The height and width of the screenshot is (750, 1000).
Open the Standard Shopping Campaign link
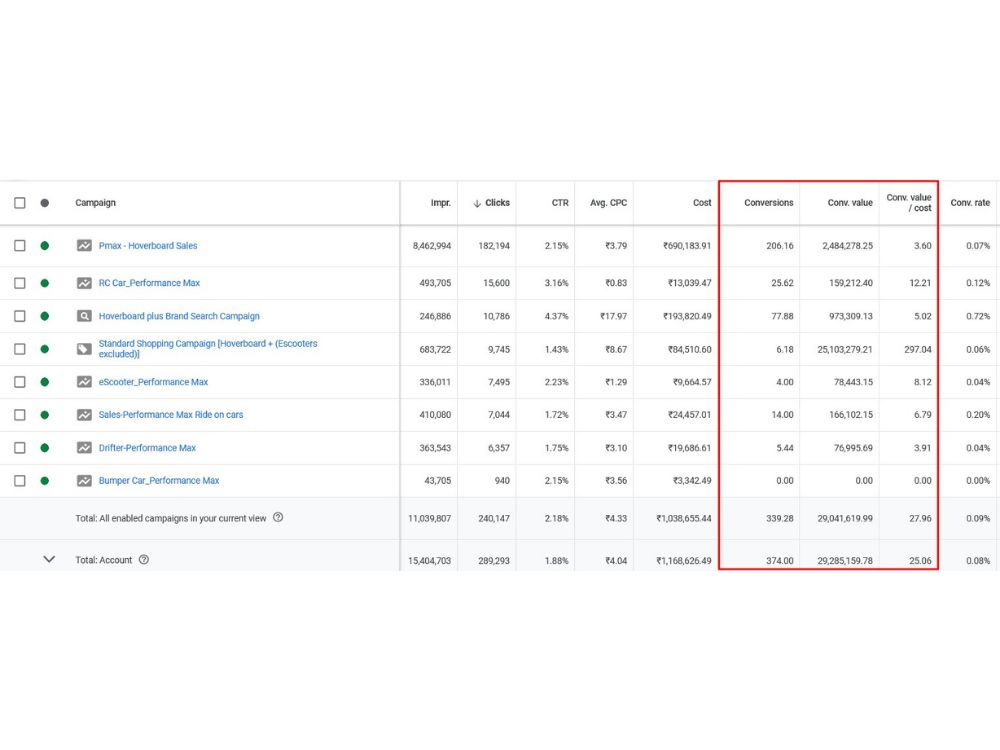[208, 349]
